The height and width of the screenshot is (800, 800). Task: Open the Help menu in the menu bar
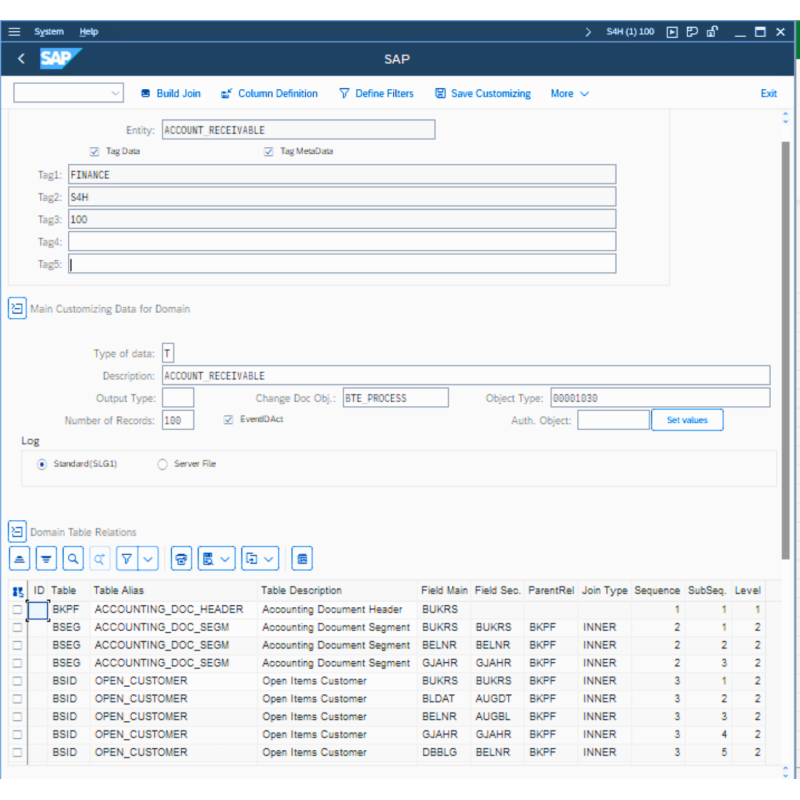[x=89, y=31]
